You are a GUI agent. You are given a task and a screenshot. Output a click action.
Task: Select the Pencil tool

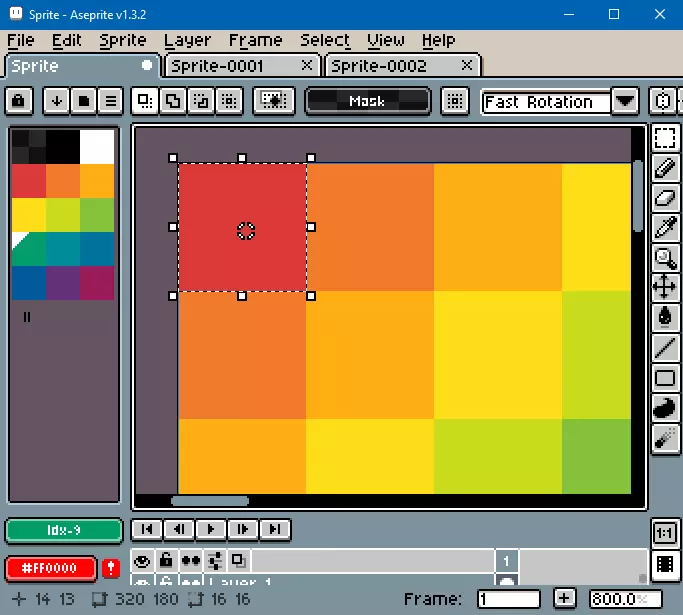pyautogui.click(x=665, y=168)
